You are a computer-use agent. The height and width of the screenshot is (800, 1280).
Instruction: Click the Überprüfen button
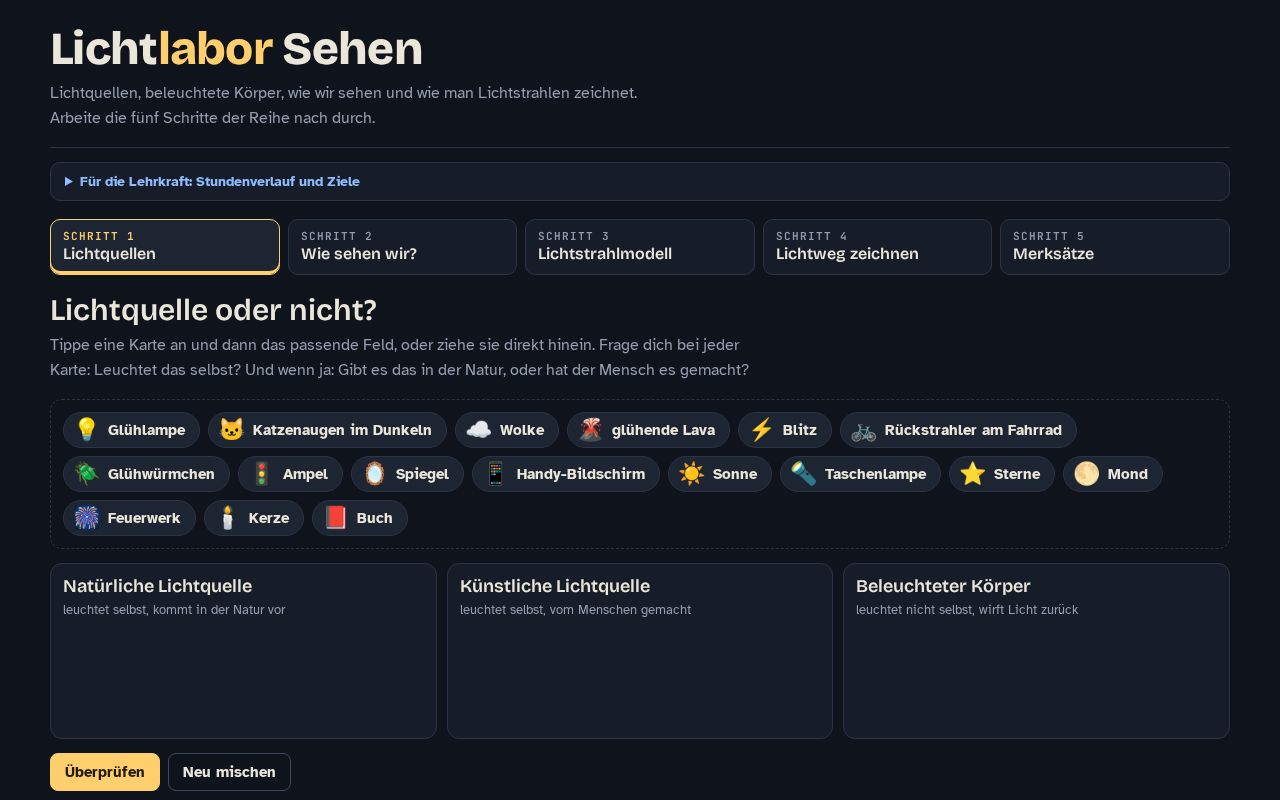pos(105,772)
